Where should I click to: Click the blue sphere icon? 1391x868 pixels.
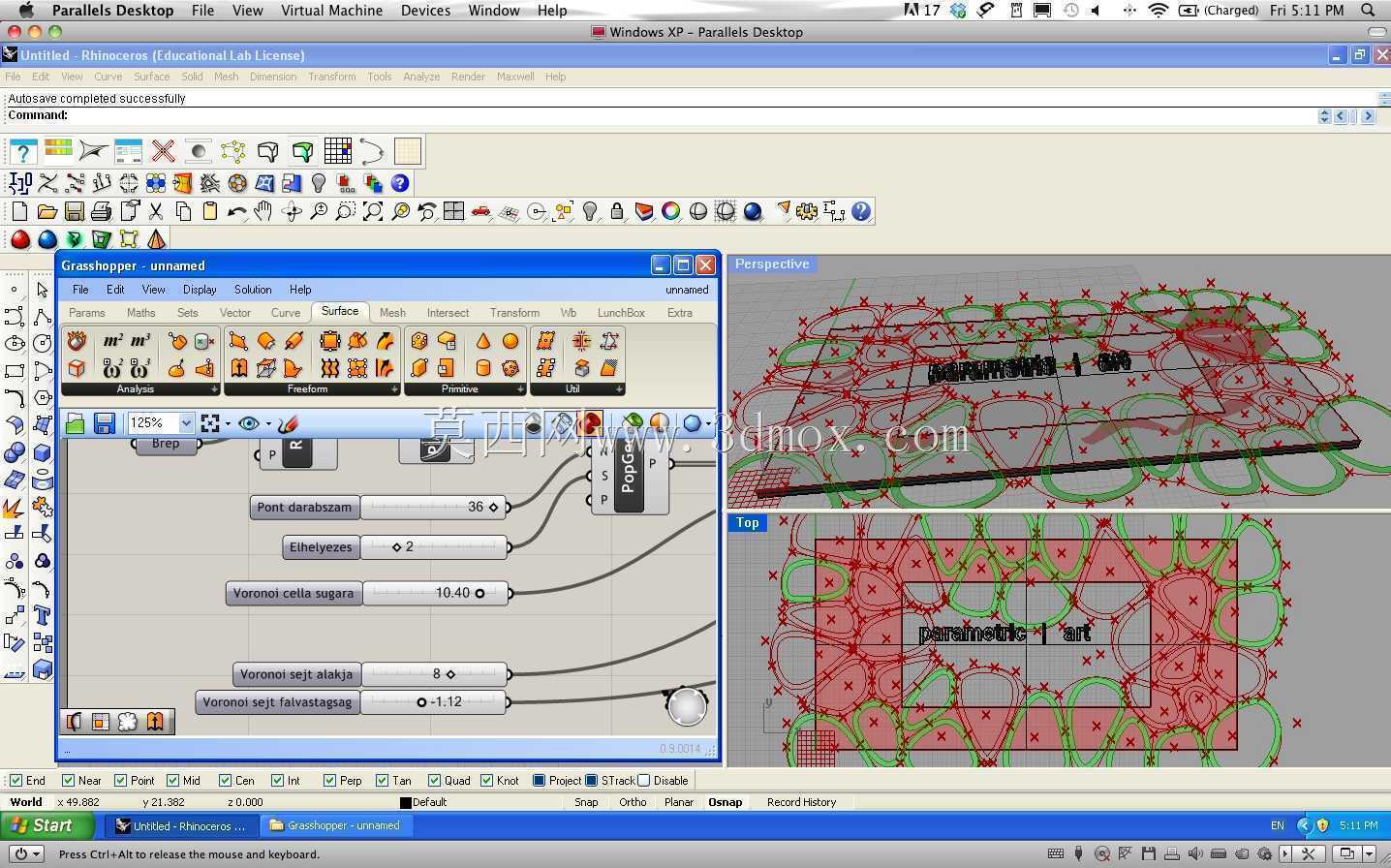coord(46,238)
